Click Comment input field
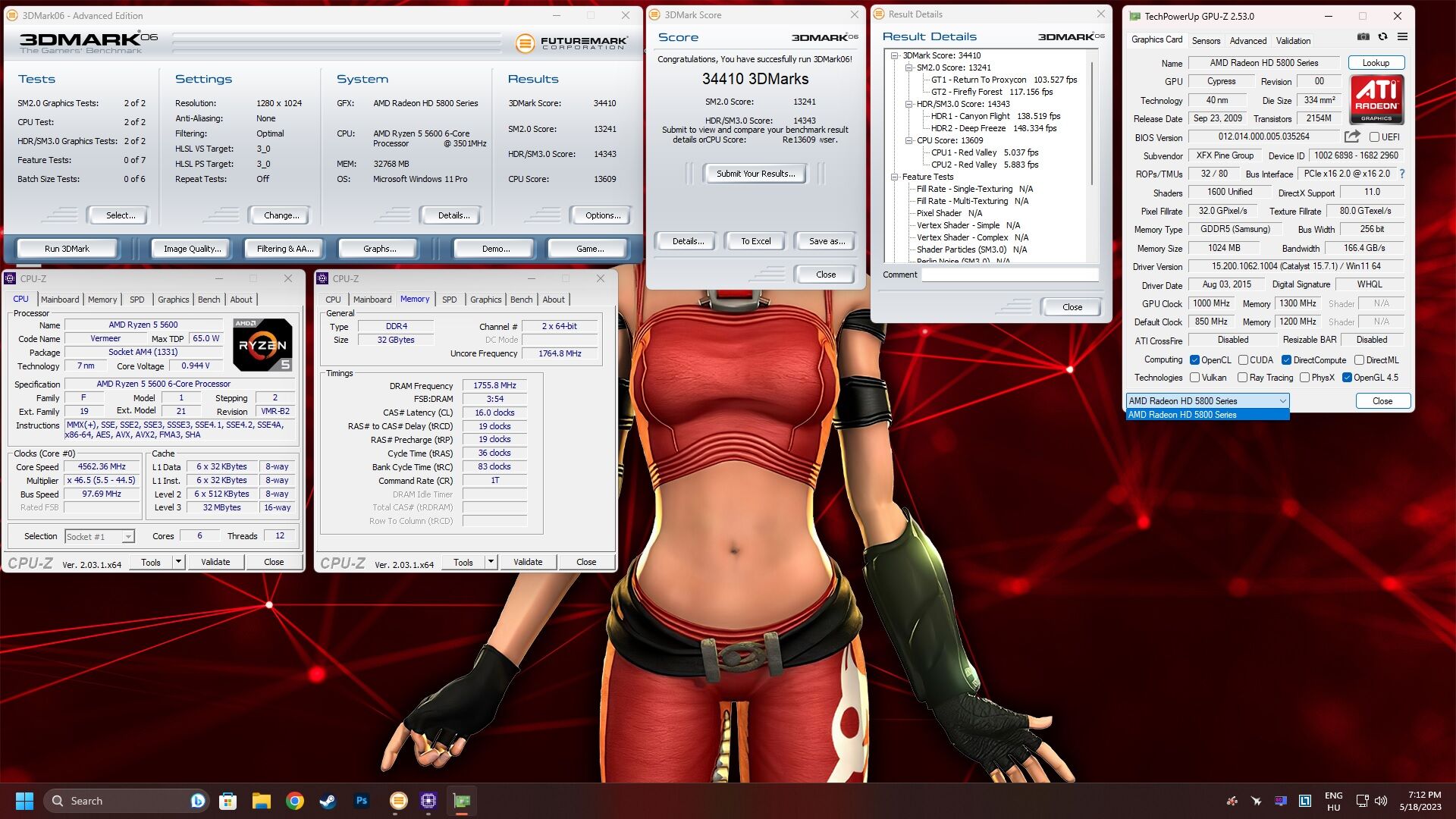Viewport: 1456px width, 819px height. [1010, 275]
